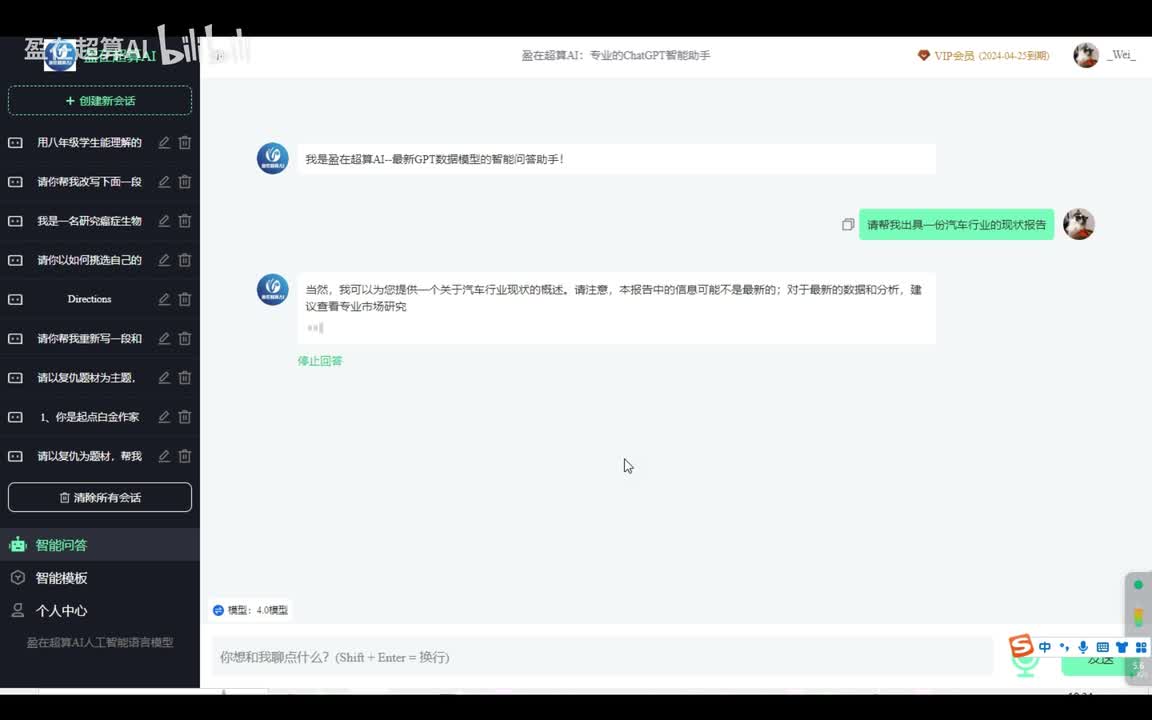The image size is (1152, 720).
Task: Delete the 'Directions' conversation with its trash icon
Action: 185,299
